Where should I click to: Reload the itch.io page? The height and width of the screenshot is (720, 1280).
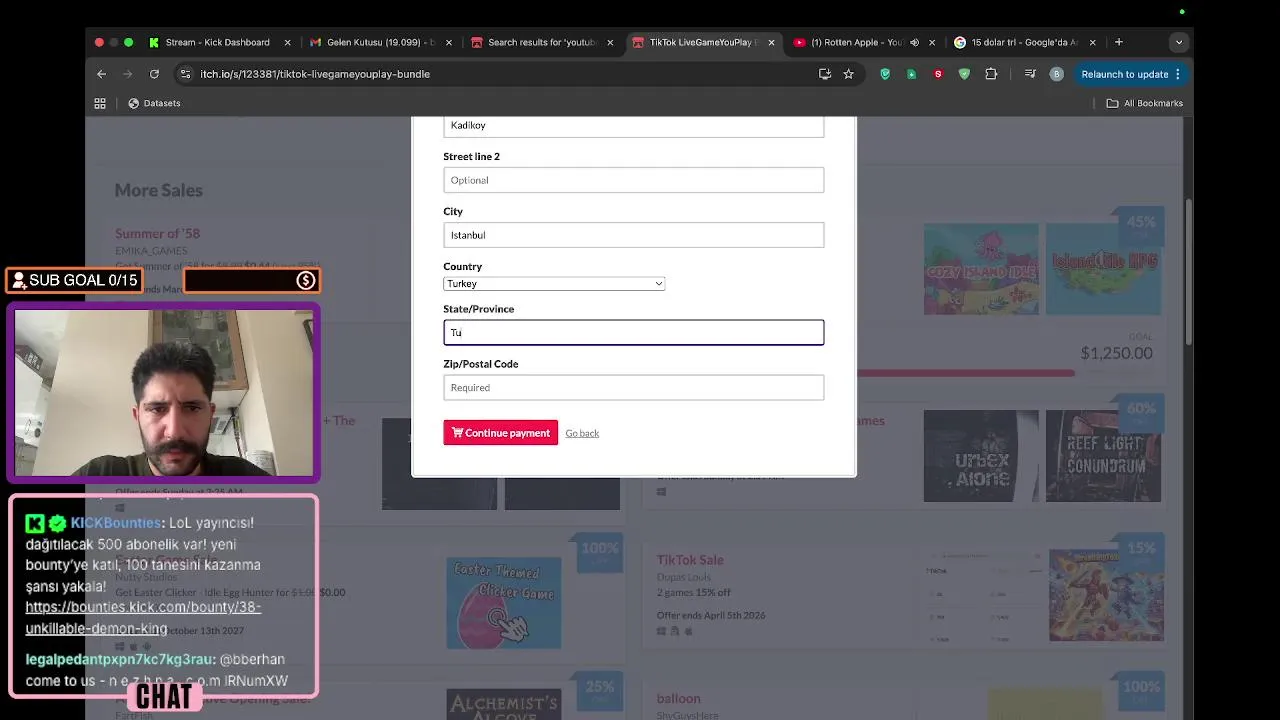point(154,74)
